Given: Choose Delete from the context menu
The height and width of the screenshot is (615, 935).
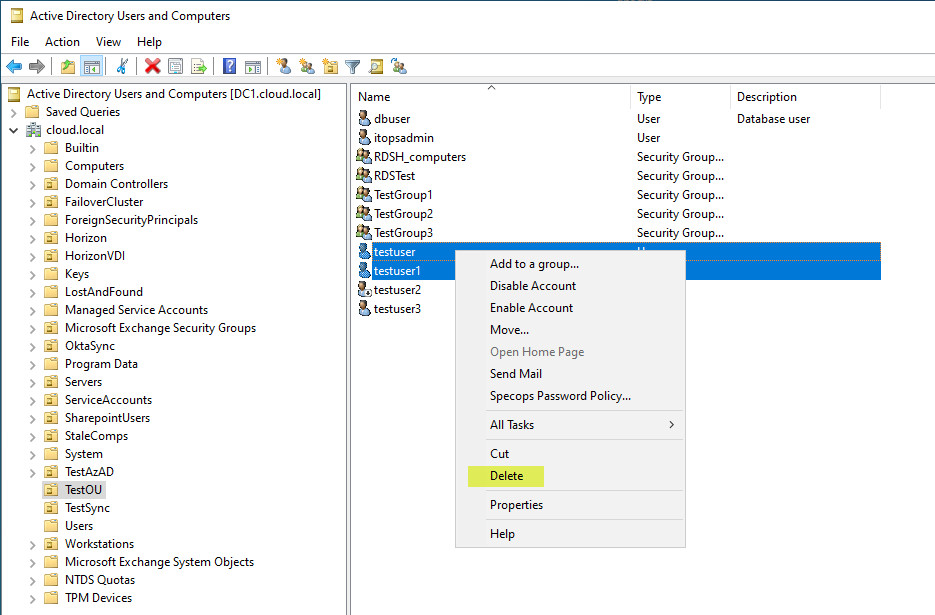Looking at the screenshot, I should pyautogui.click(x=506, y=476).
